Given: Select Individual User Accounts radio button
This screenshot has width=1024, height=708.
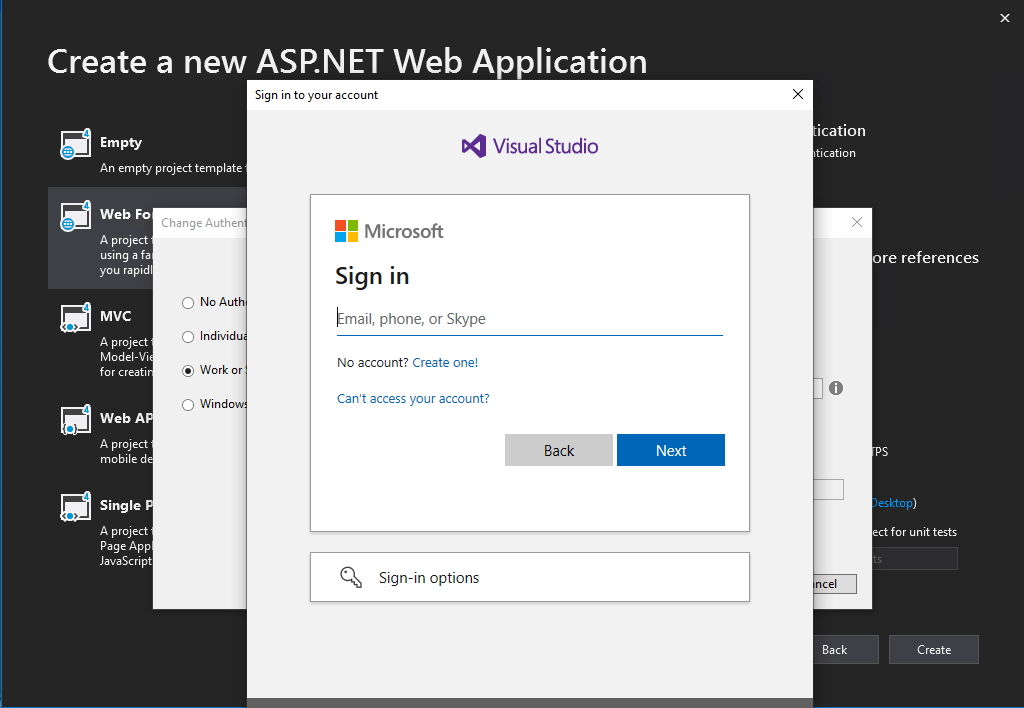Looking at the screenshot, I should (x=188, y=337).
